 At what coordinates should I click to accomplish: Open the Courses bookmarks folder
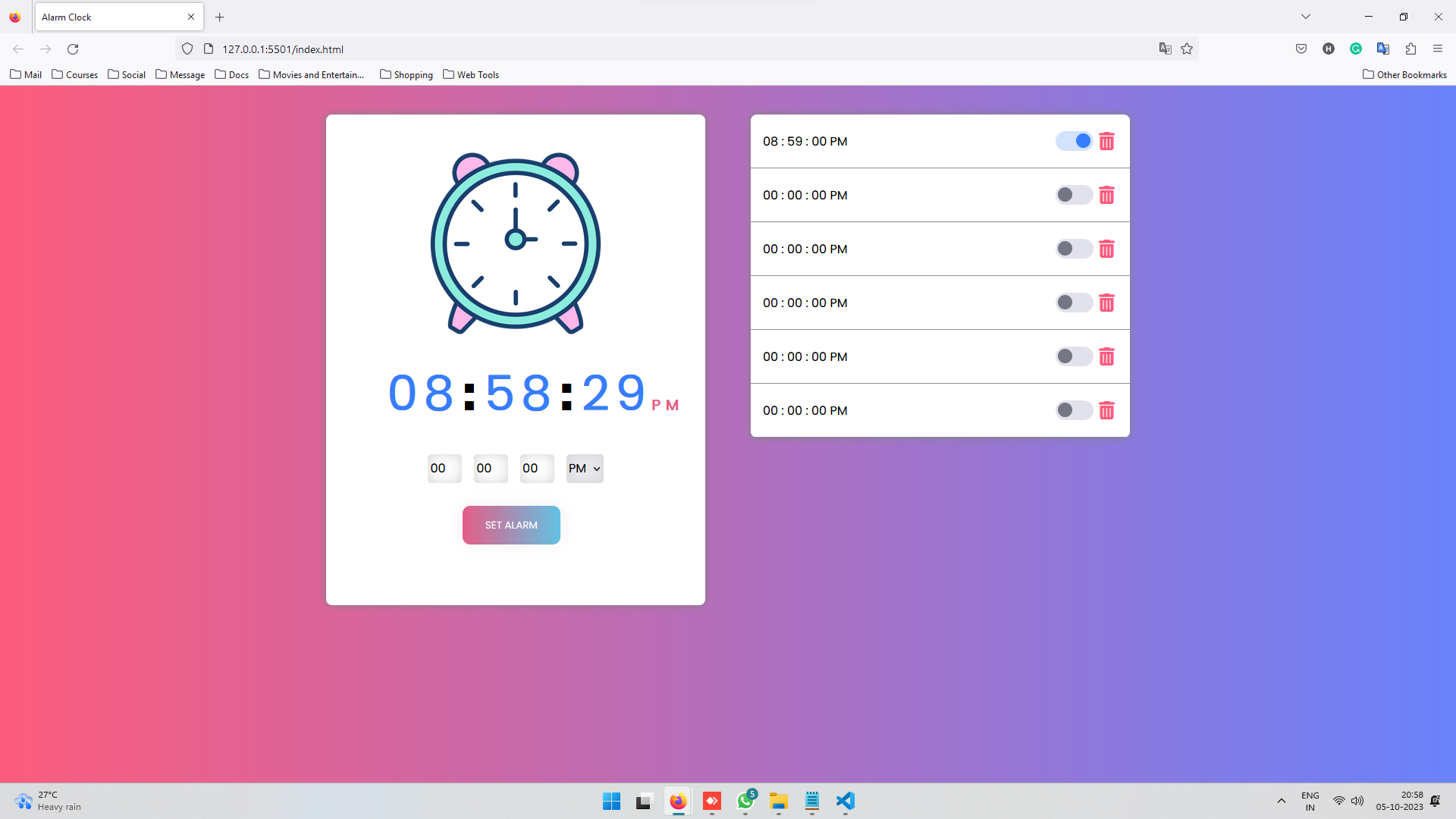click(x=75, y=75)
